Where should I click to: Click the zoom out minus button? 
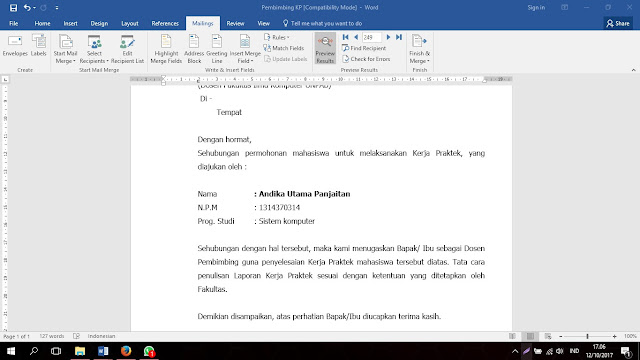tap(561, 336)
